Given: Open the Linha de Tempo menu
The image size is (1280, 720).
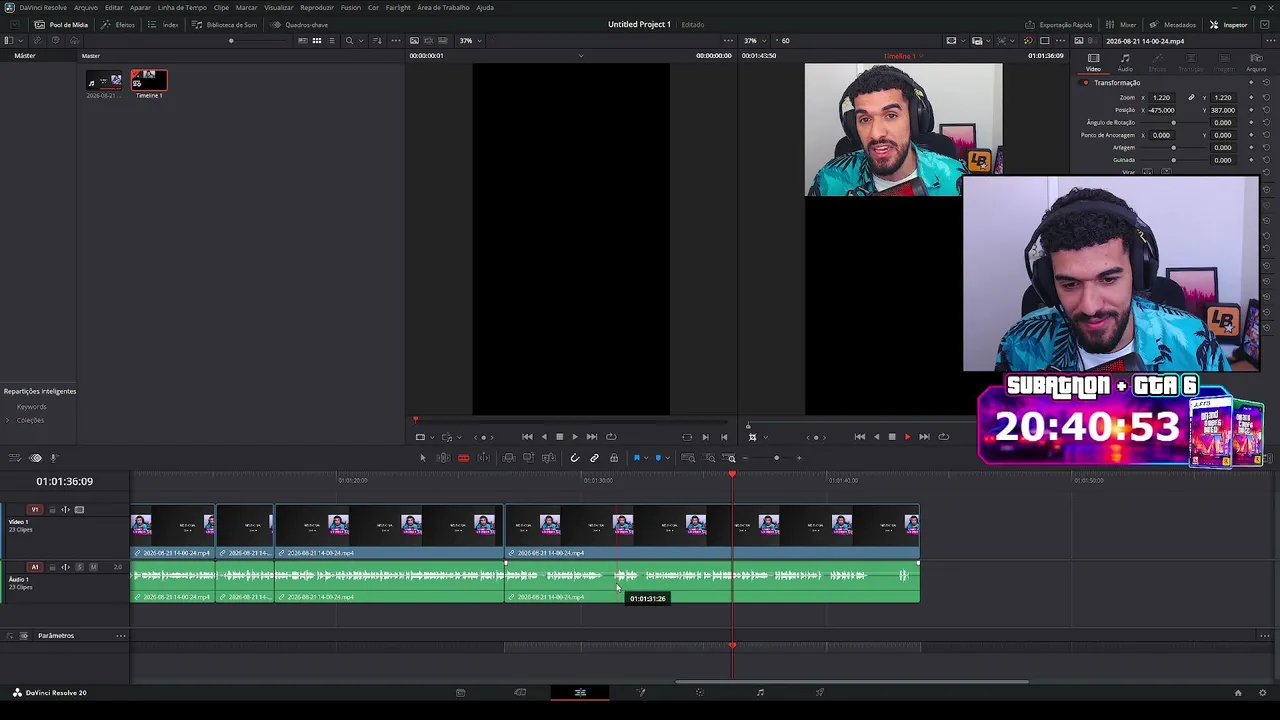Looking at the screenshot, I should click(182, 7).
